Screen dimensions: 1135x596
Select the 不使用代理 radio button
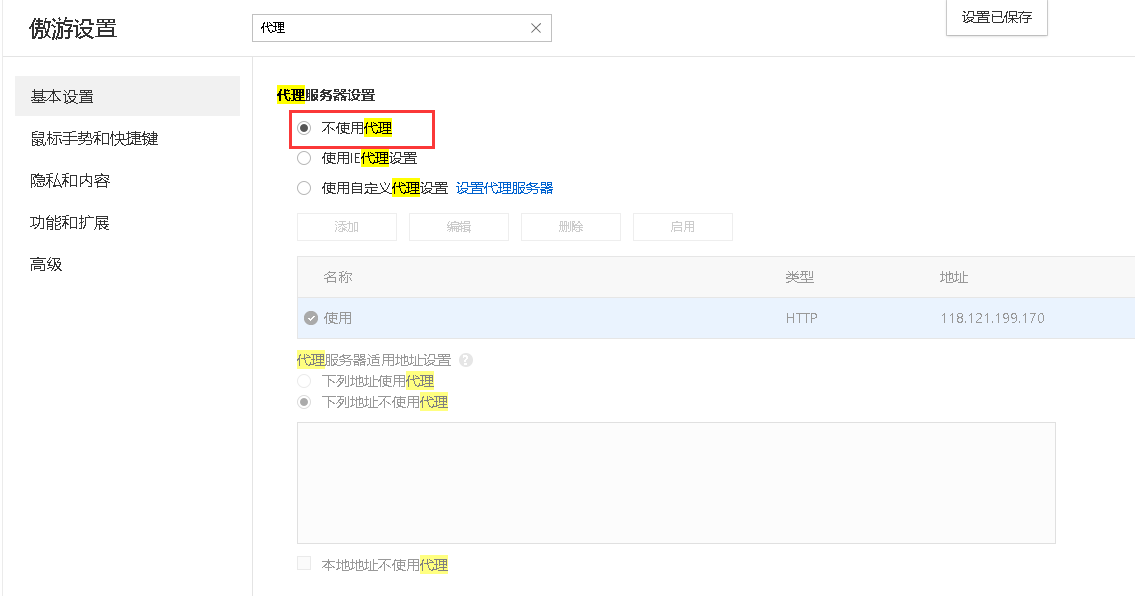pos(304,128)
